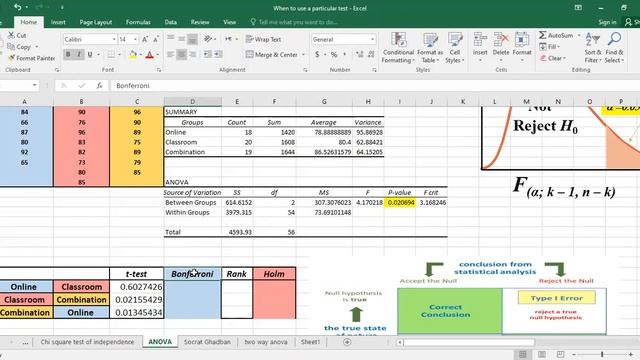Increase the cell indent
This screenshot has width=640, height=360.
pyautogui.click(x=218, y=54)
